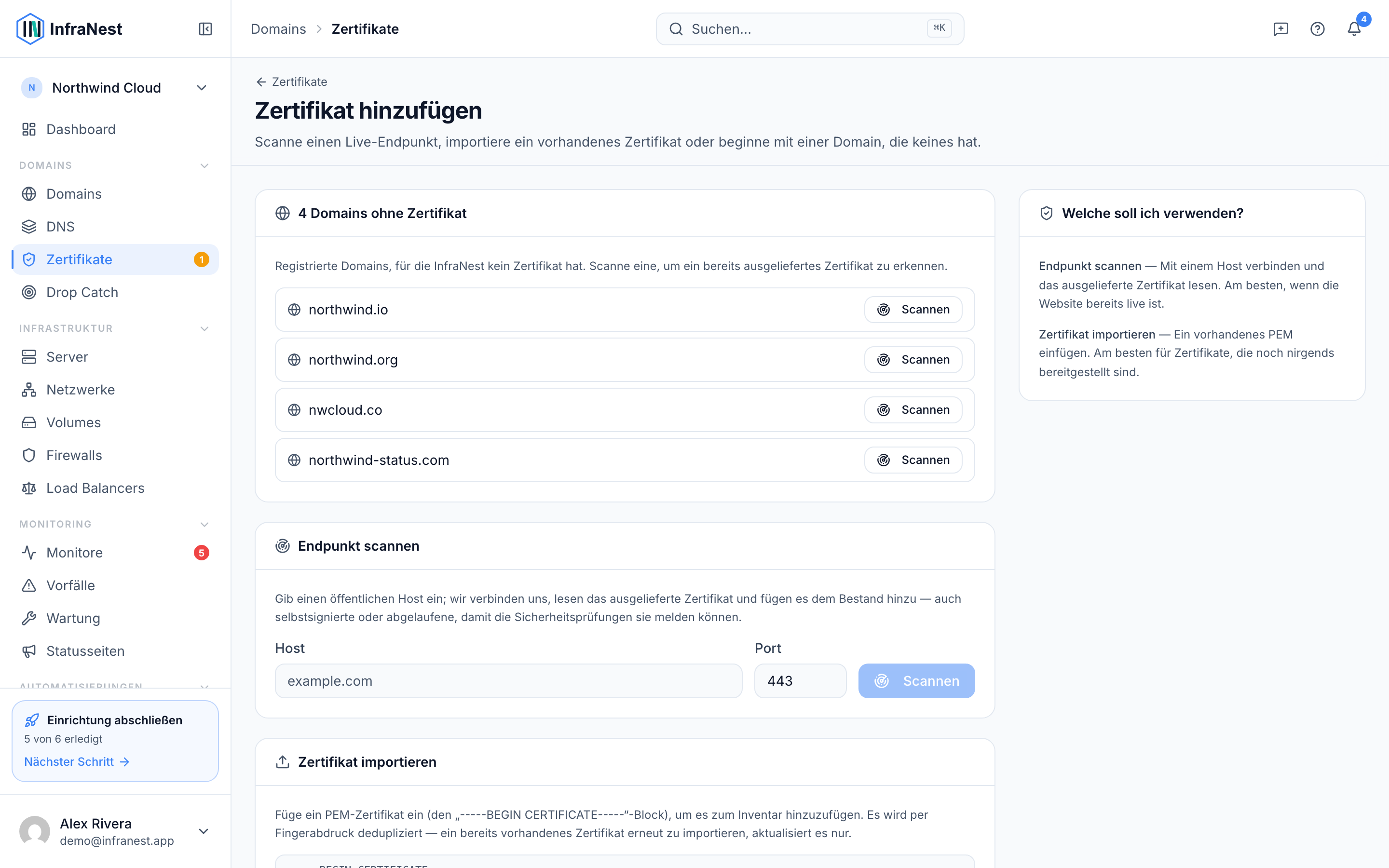The image size is (1389, 868).
Task: Click the blue Scannen button beside Port
Action: click(x=917, y=681)
